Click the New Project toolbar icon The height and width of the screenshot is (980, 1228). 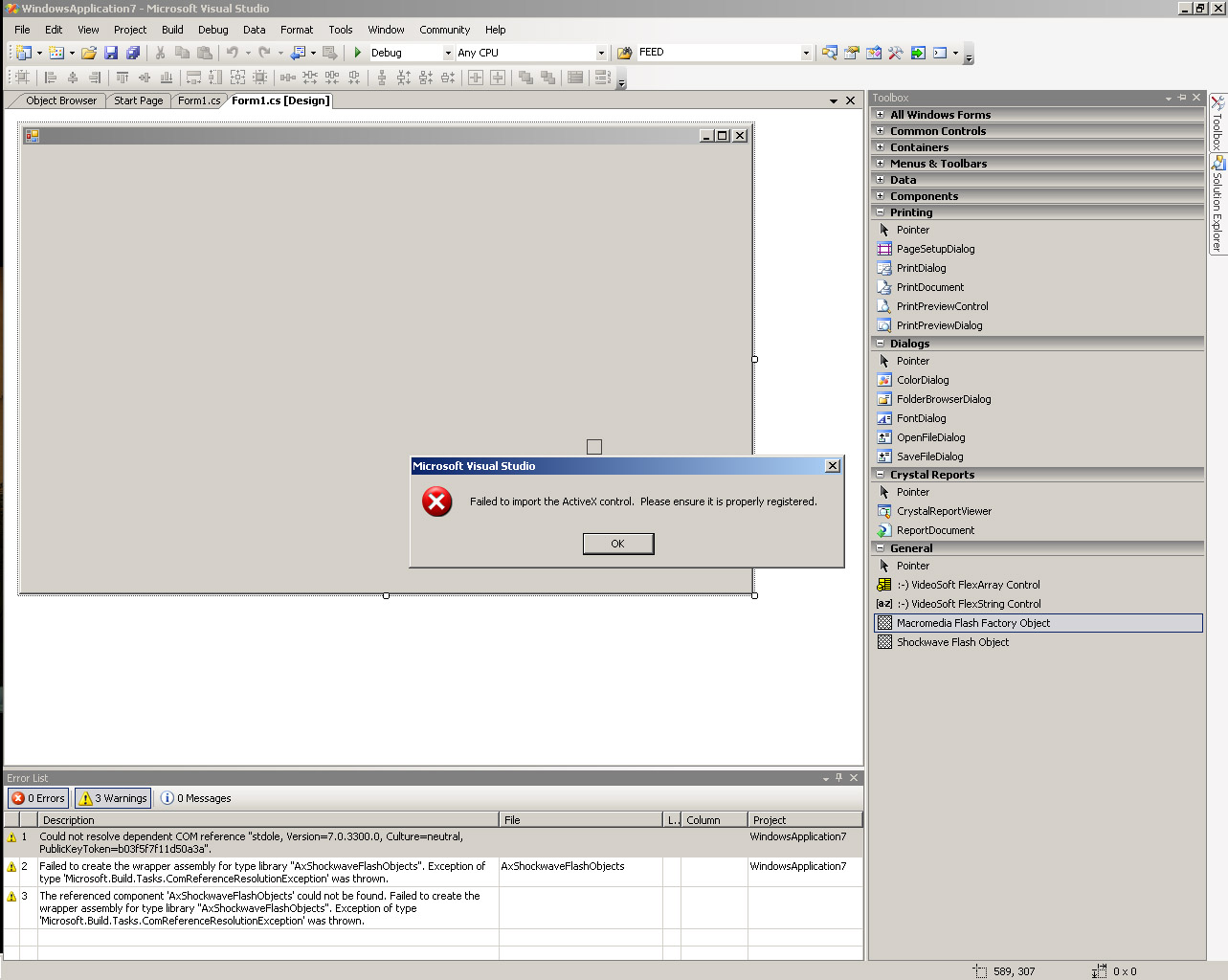[23, 53]
